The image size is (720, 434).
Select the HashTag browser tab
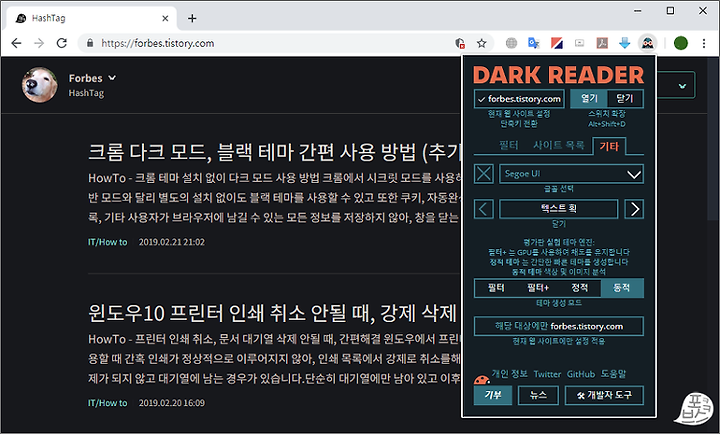(92, 18)
